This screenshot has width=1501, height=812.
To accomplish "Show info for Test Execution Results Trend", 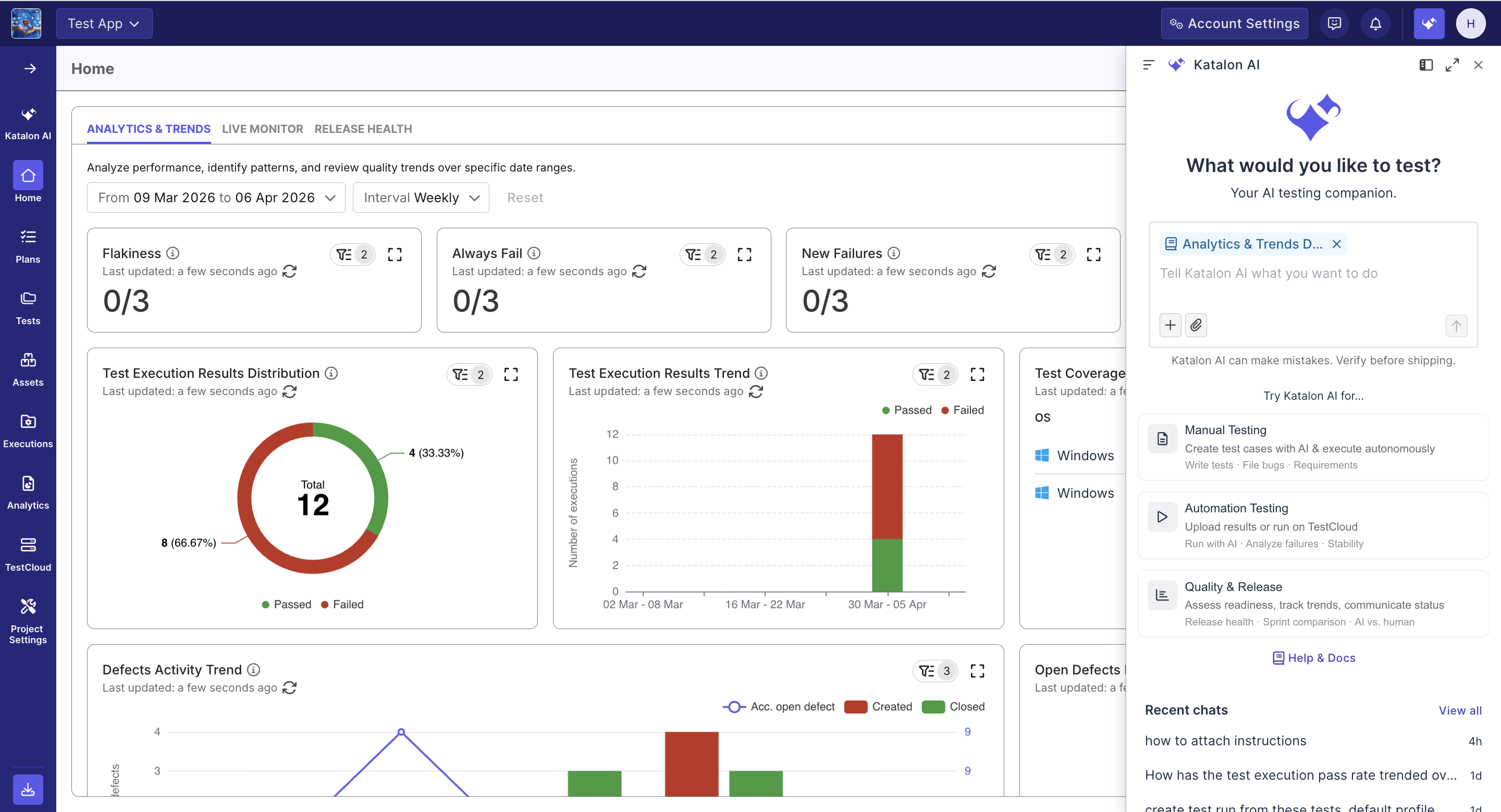I will (x=761, y=373).
